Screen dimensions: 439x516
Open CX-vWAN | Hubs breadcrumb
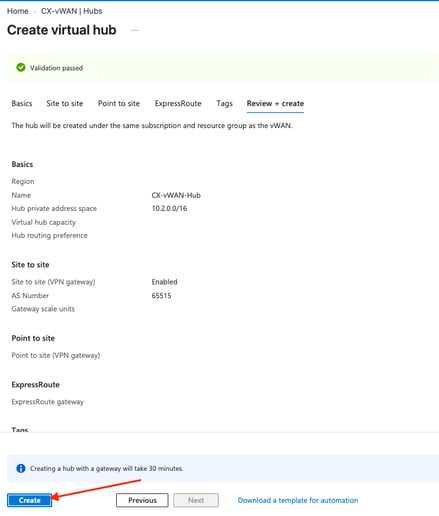point(71,11)
